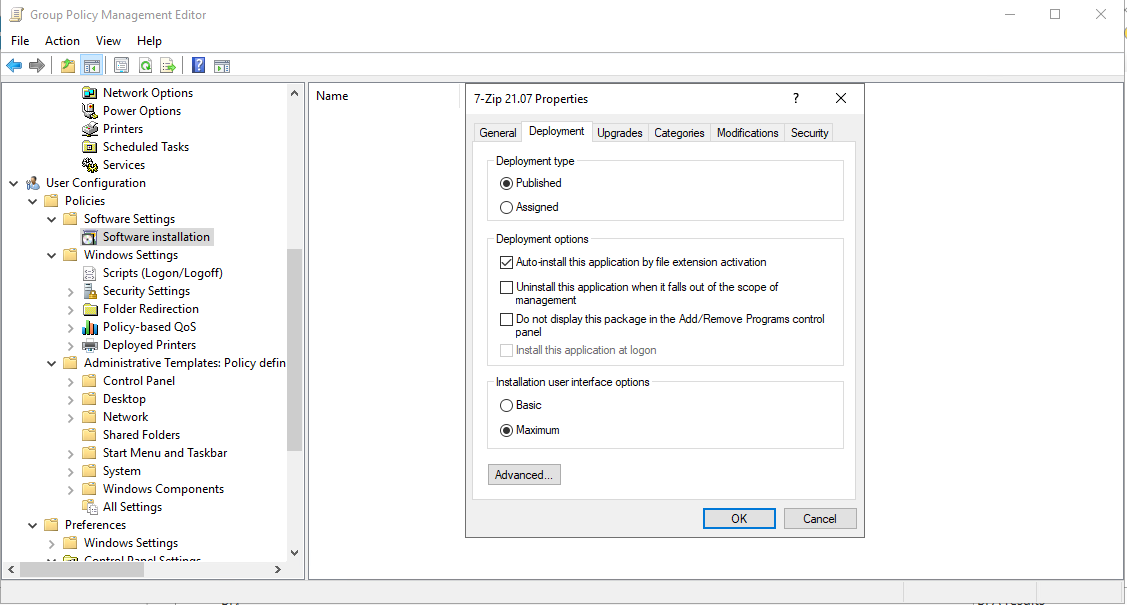Screen dimensions: 1127x605
Task: Click the Group Policy Management Editor title icon
Action: pos(16,14)
